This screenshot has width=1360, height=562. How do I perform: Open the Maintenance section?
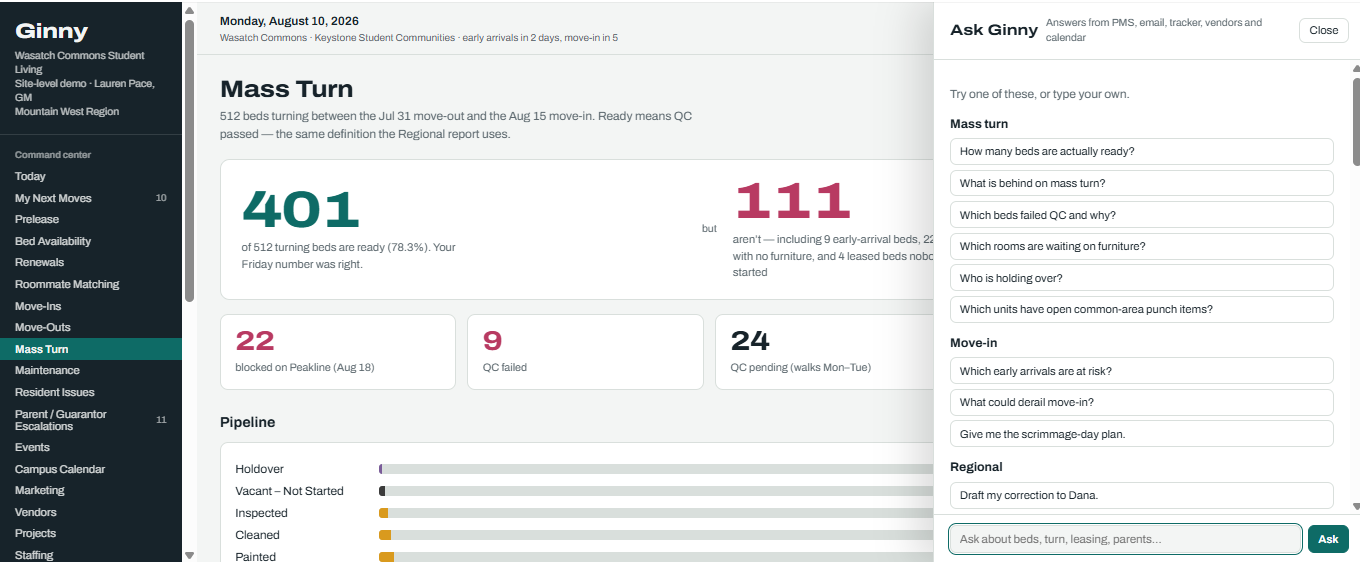90,370
